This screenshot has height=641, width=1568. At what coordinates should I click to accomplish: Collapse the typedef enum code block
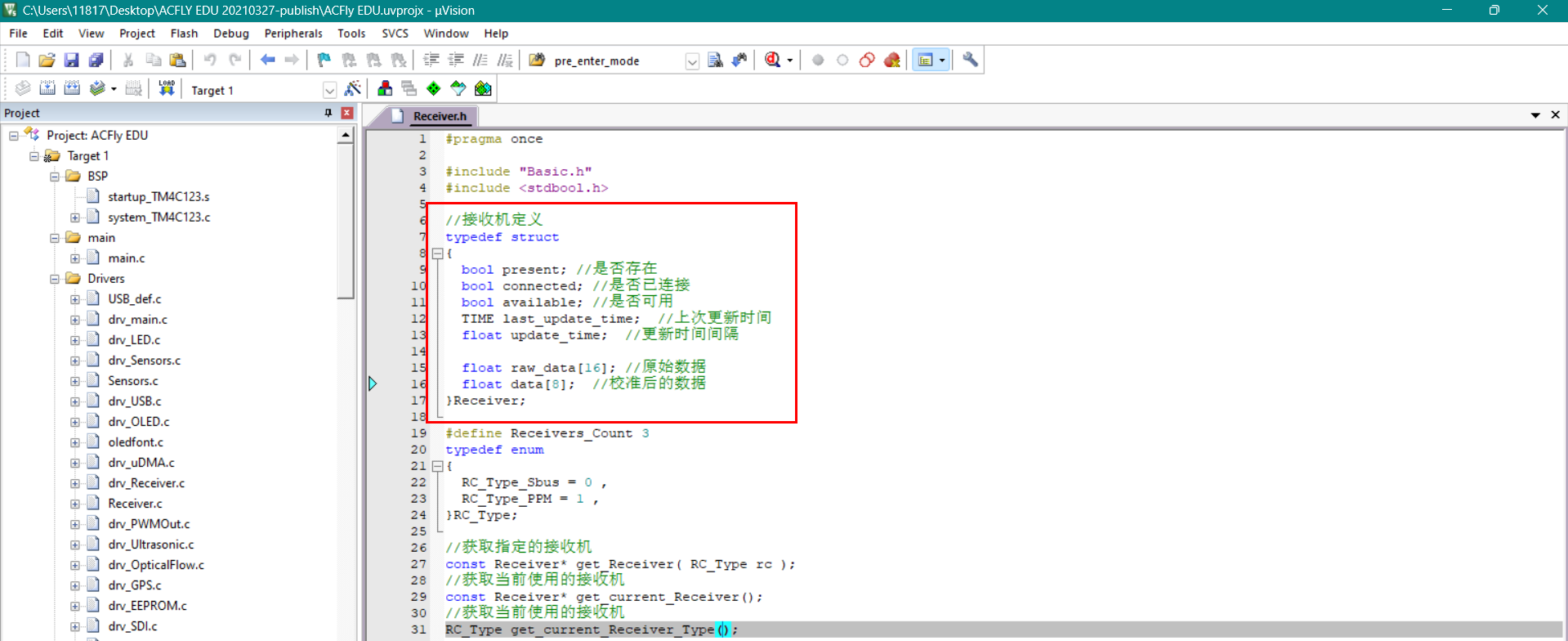pyautogui.click(x=437, y=466)
